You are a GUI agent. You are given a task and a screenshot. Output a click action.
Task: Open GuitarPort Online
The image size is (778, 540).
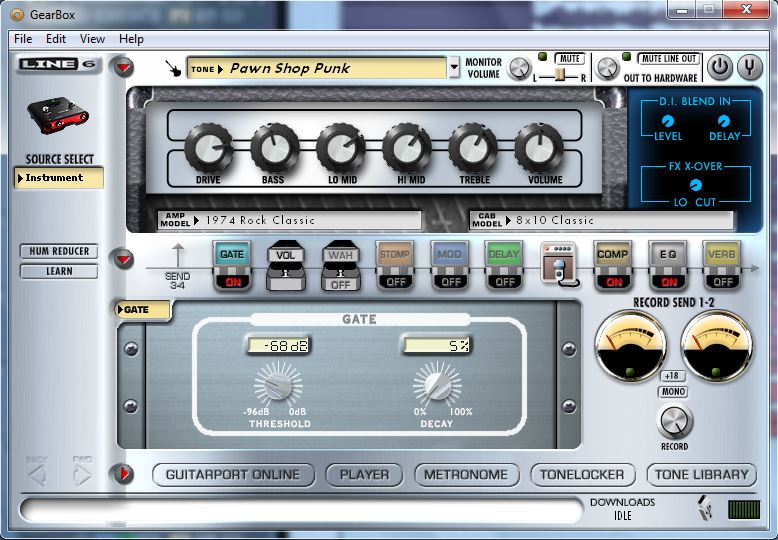tap(233, 475)
